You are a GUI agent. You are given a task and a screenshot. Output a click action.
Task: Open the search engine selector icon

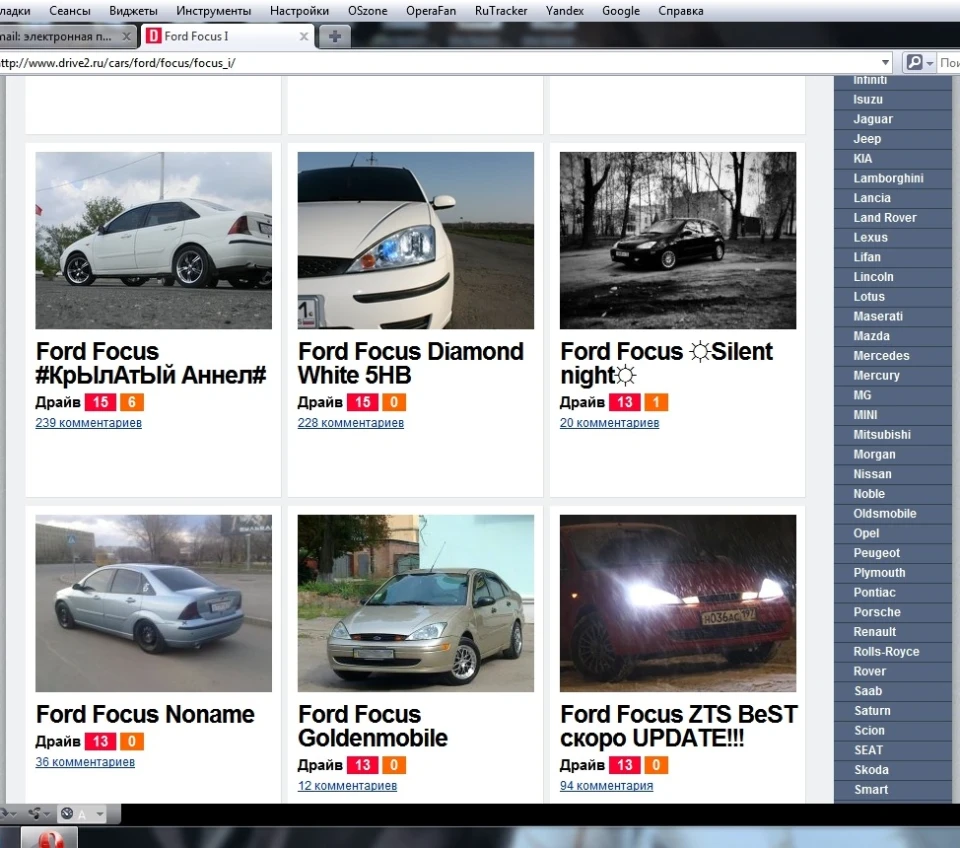click(919, 62)
